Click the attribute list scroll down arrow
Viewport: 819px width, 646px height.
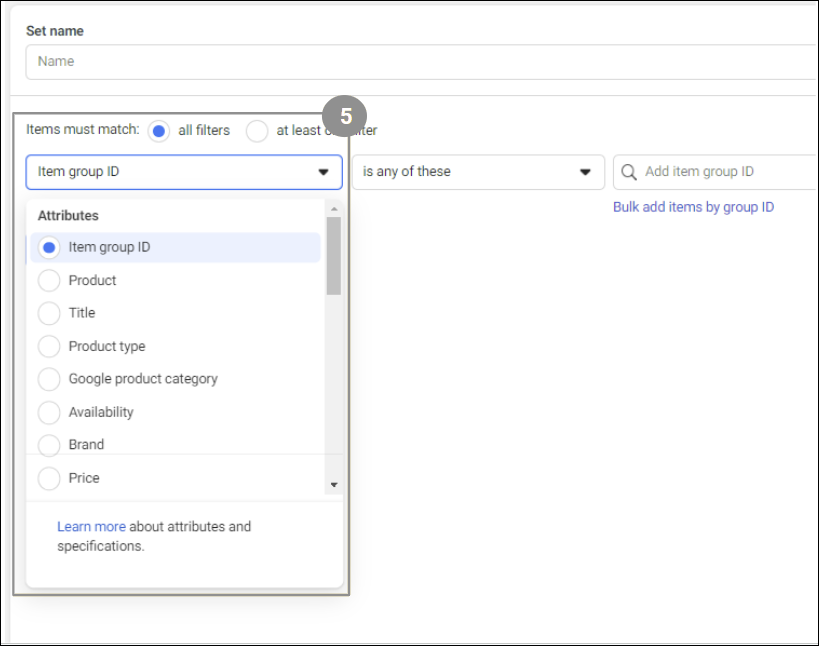334,485
